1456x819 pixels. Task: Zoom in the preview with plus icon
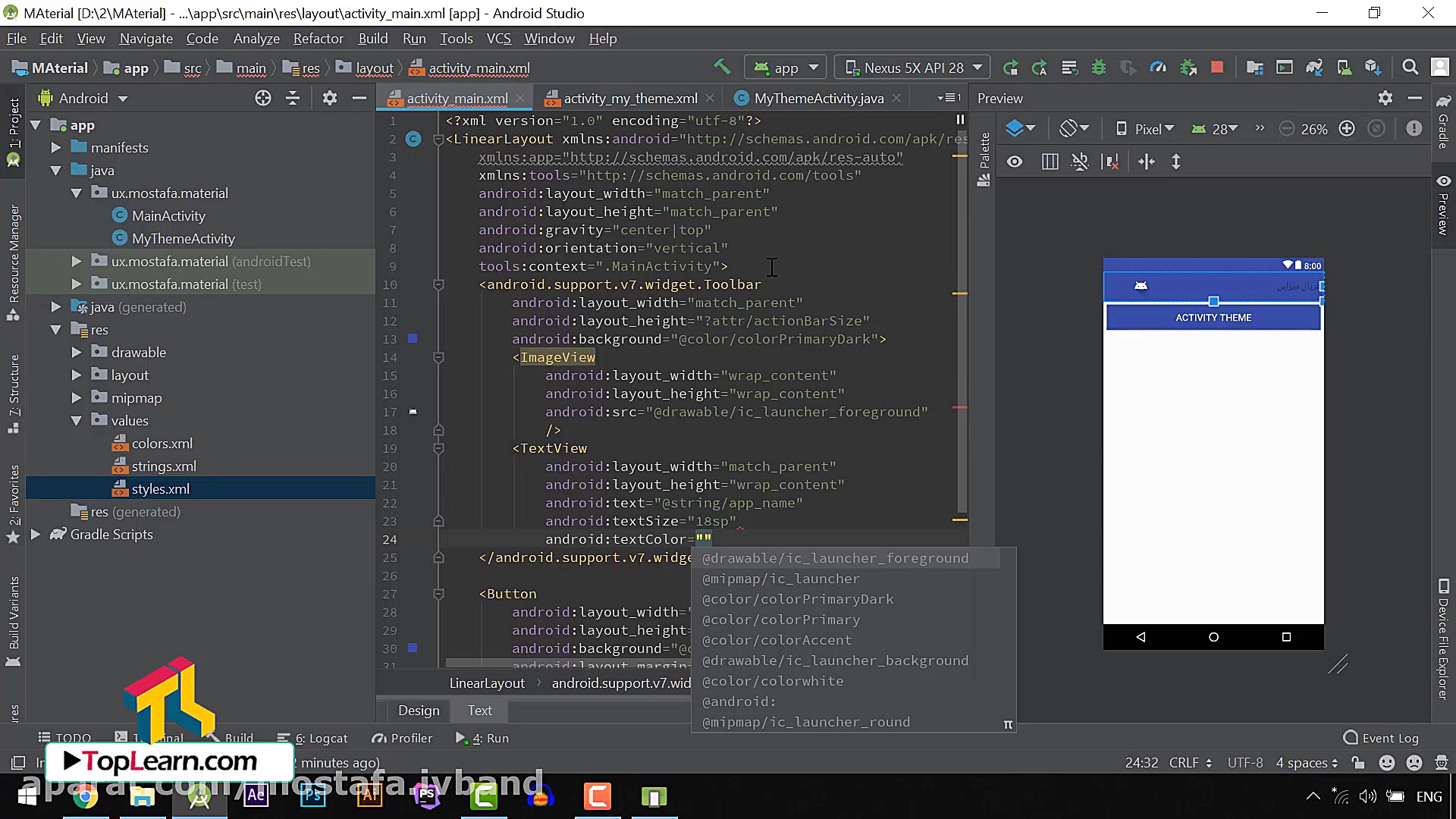[x=1347, y=129]
